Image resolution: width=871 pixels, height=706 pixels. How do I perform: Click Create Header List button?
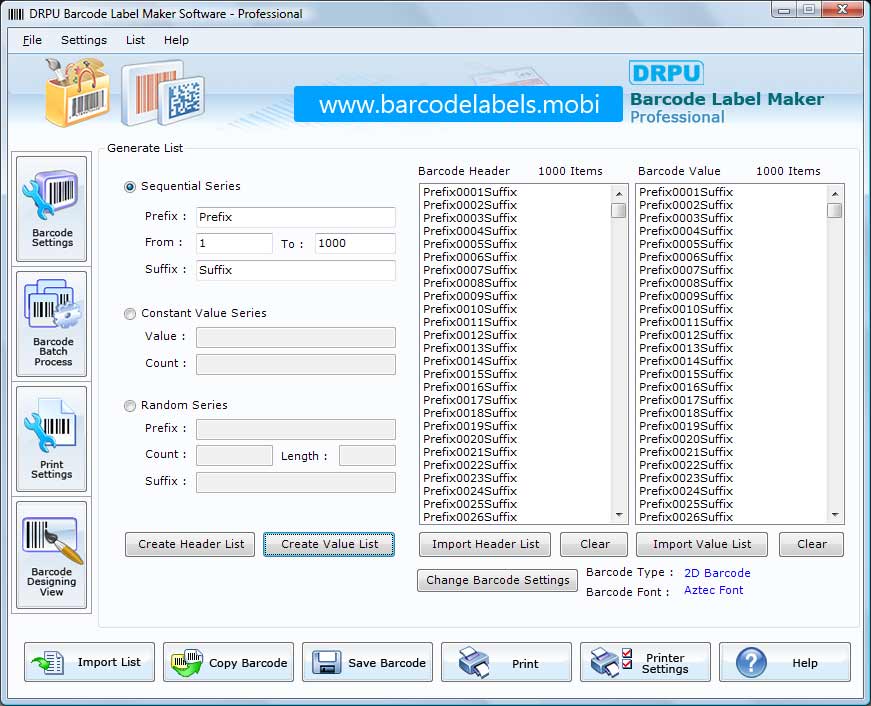[190, 544]
